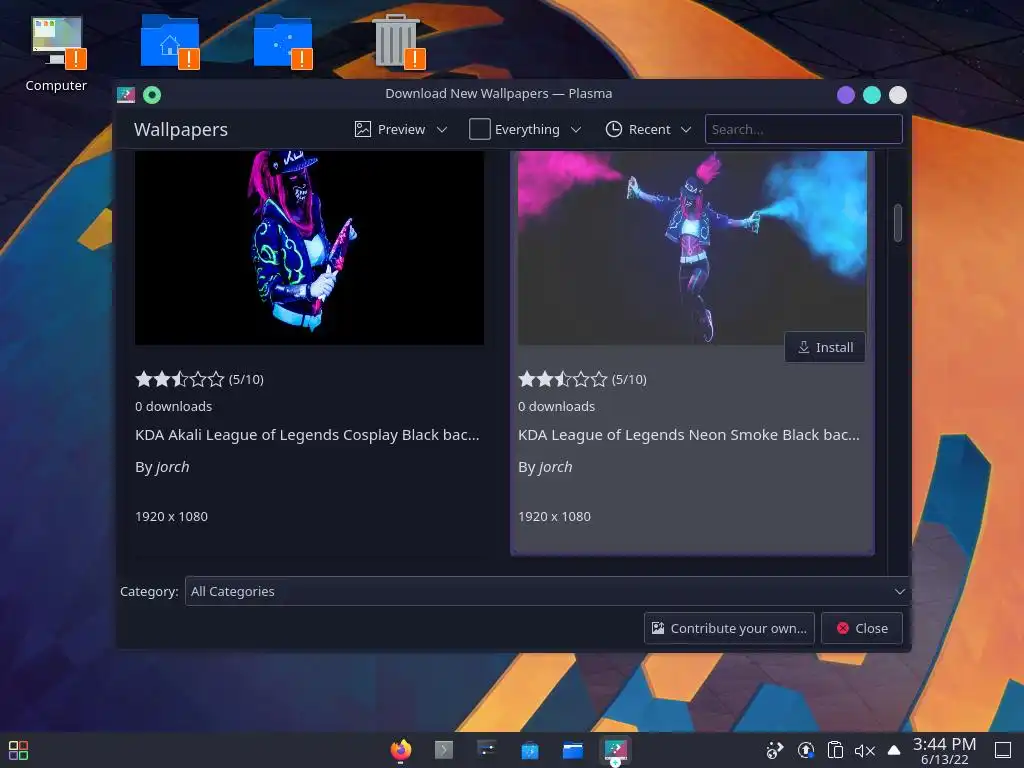Open the Everything filter dropdown
Image resolution: width=1024 pixels, height=768 pixels.
pos(525,129)
